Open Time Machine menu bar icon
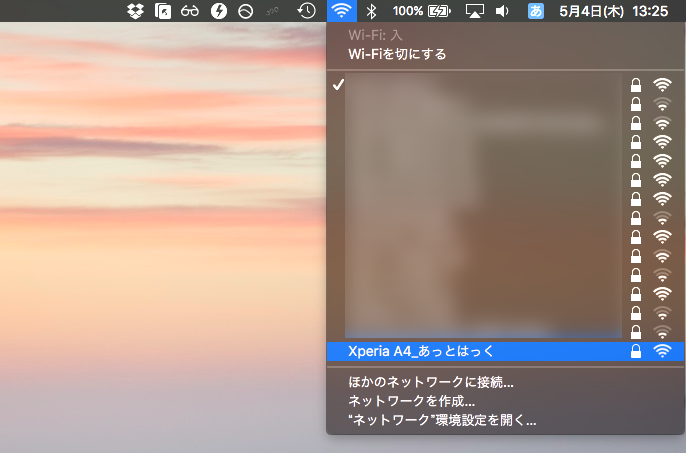 pos(307,12)
